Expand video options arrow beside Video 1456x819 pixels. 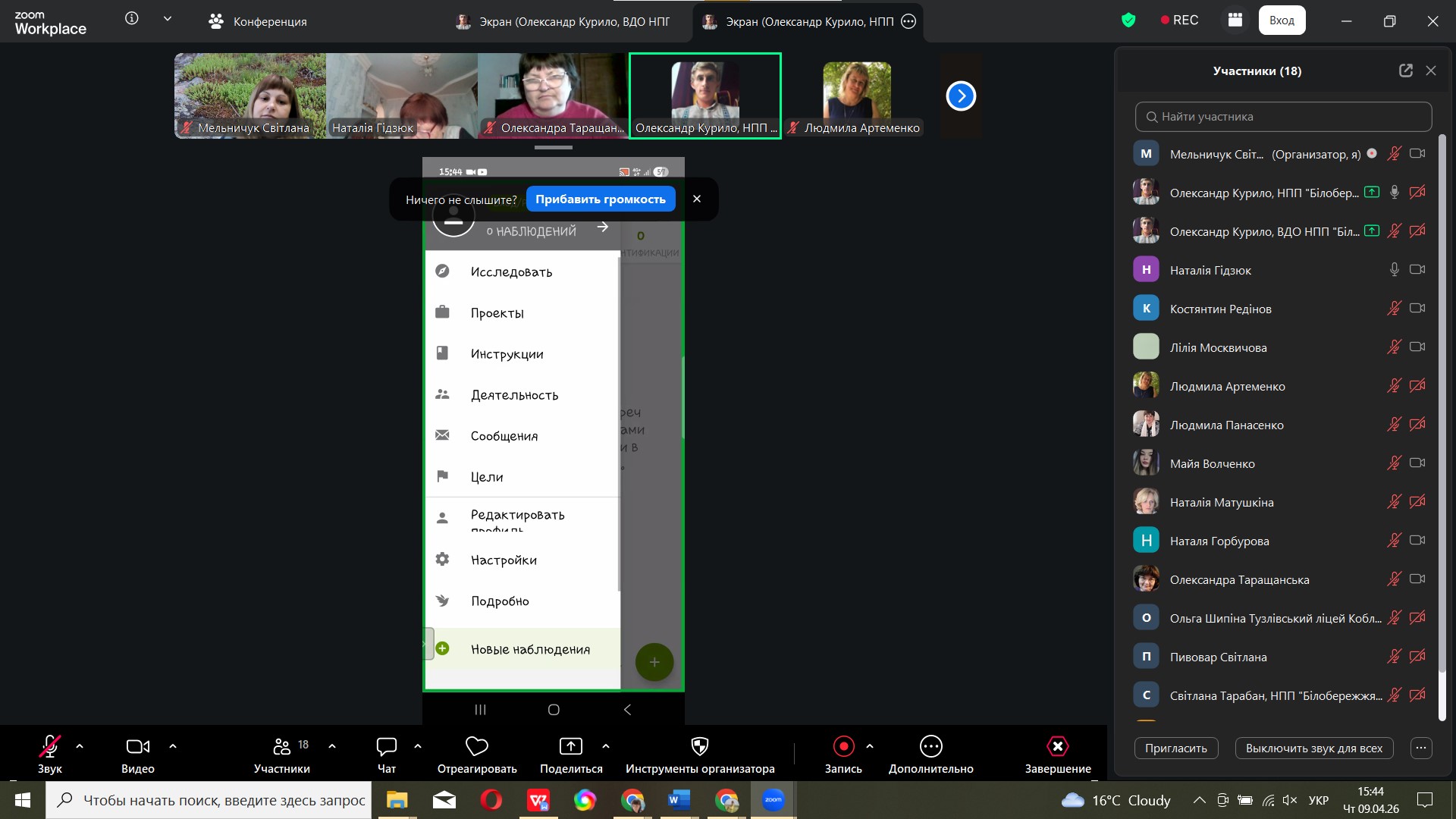pos(173,746)
